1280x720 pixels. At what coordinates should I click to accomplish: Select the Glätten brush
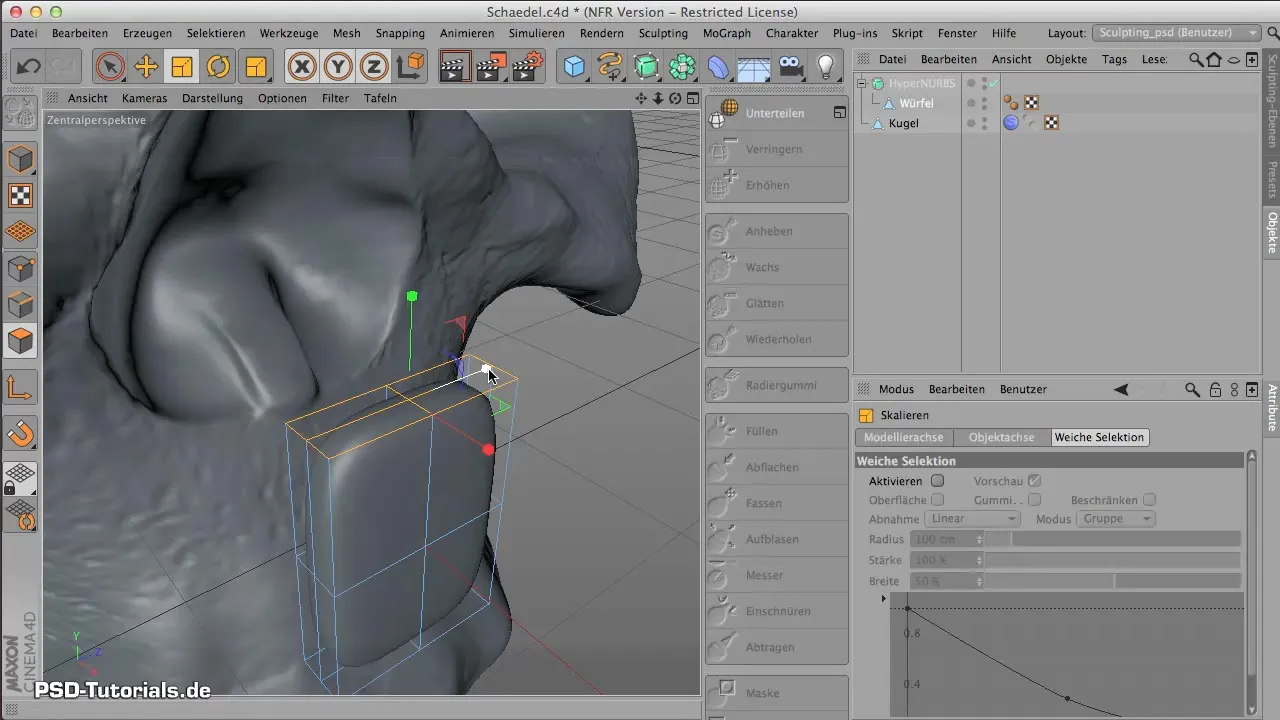coord(777,304)
